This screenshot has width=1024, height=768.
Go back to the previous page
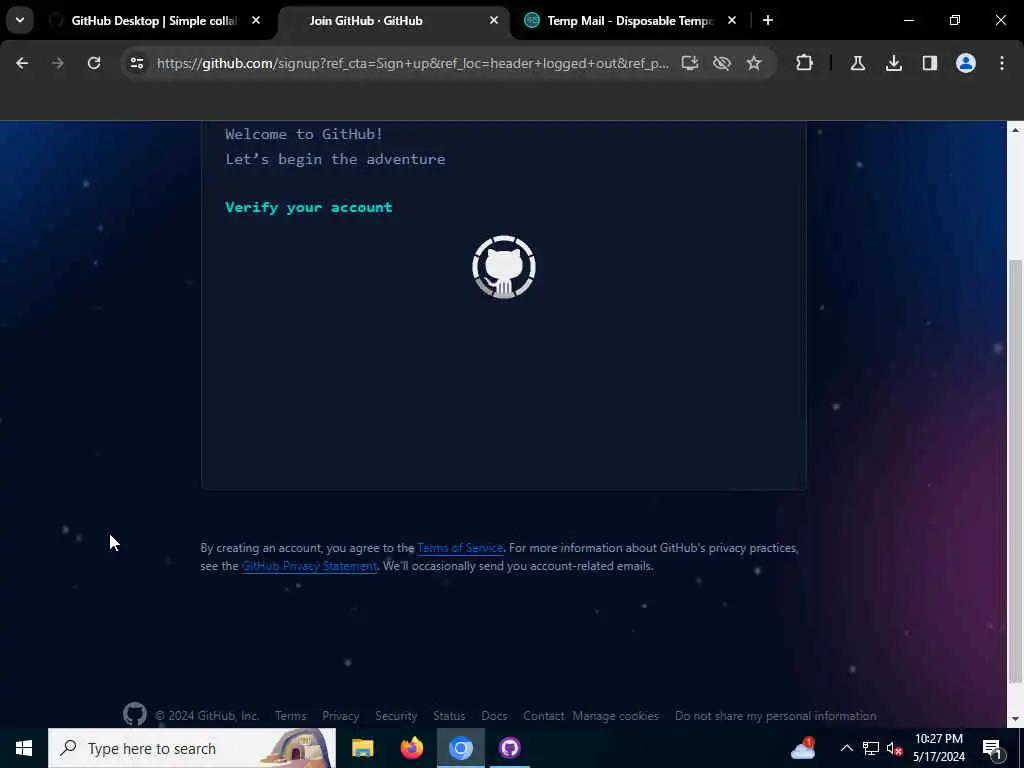(x=22, y=63)
